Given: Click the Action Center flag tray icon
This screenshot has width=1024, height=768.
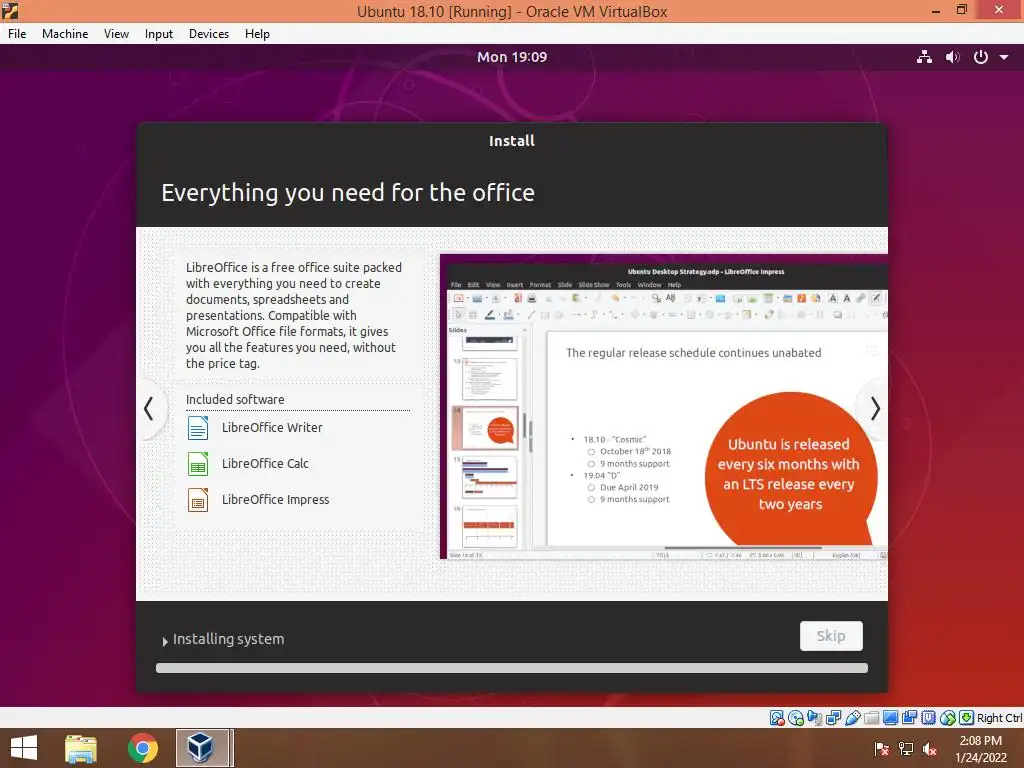Looking at the screenshot, I should point(882,749).
